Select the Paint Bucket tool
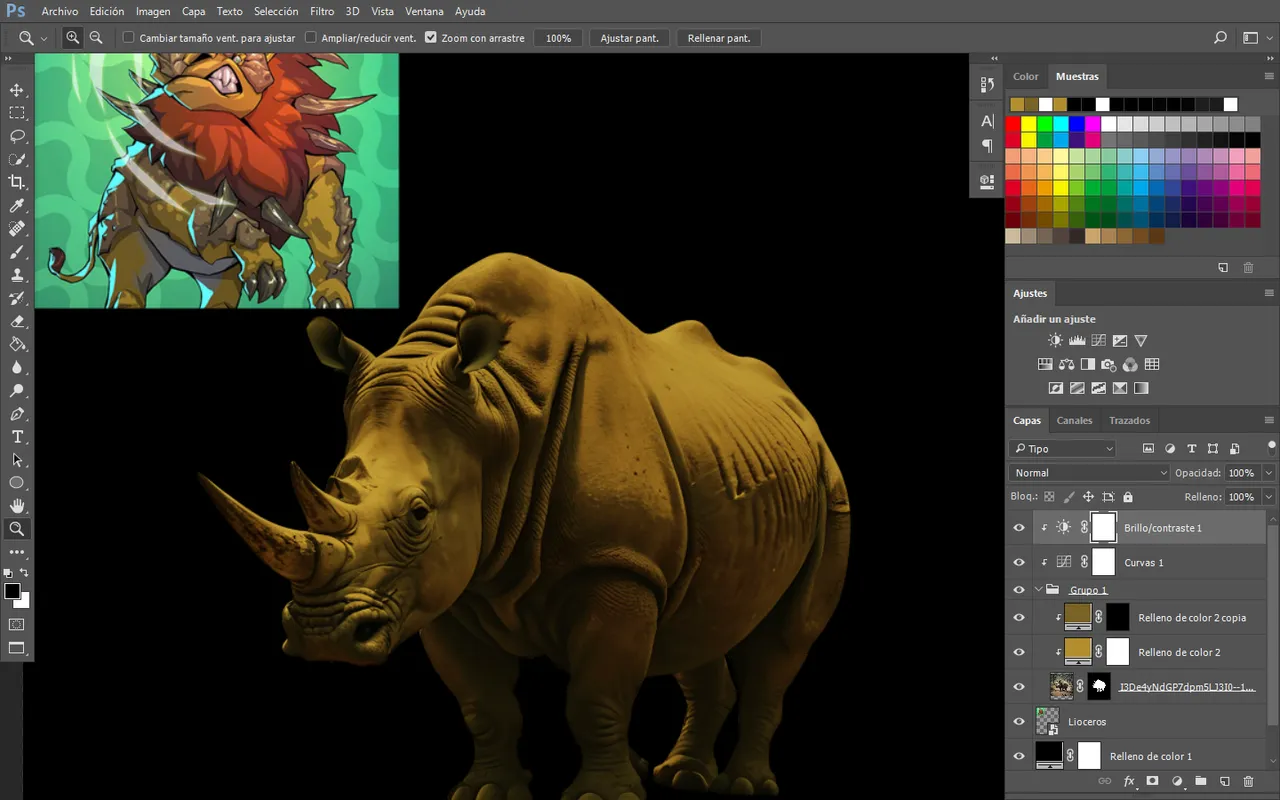The image size is (1280, 800). tap(17, 344)
